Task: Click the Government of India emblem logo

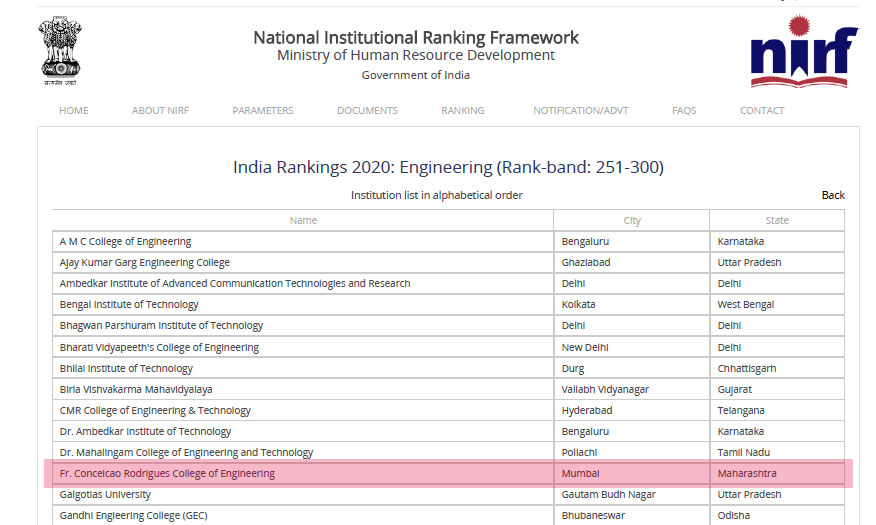Action: 62,50
